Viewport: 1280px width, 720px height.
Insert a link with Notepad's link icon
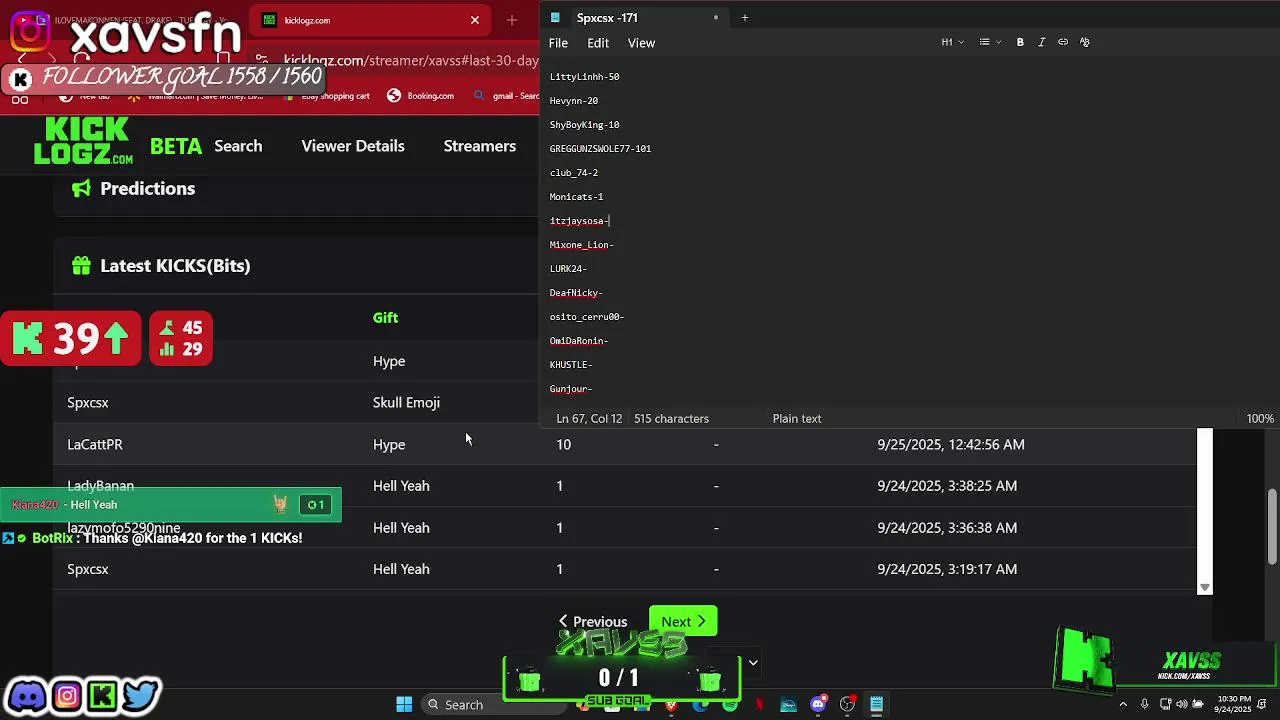[x=1063, y=42]
